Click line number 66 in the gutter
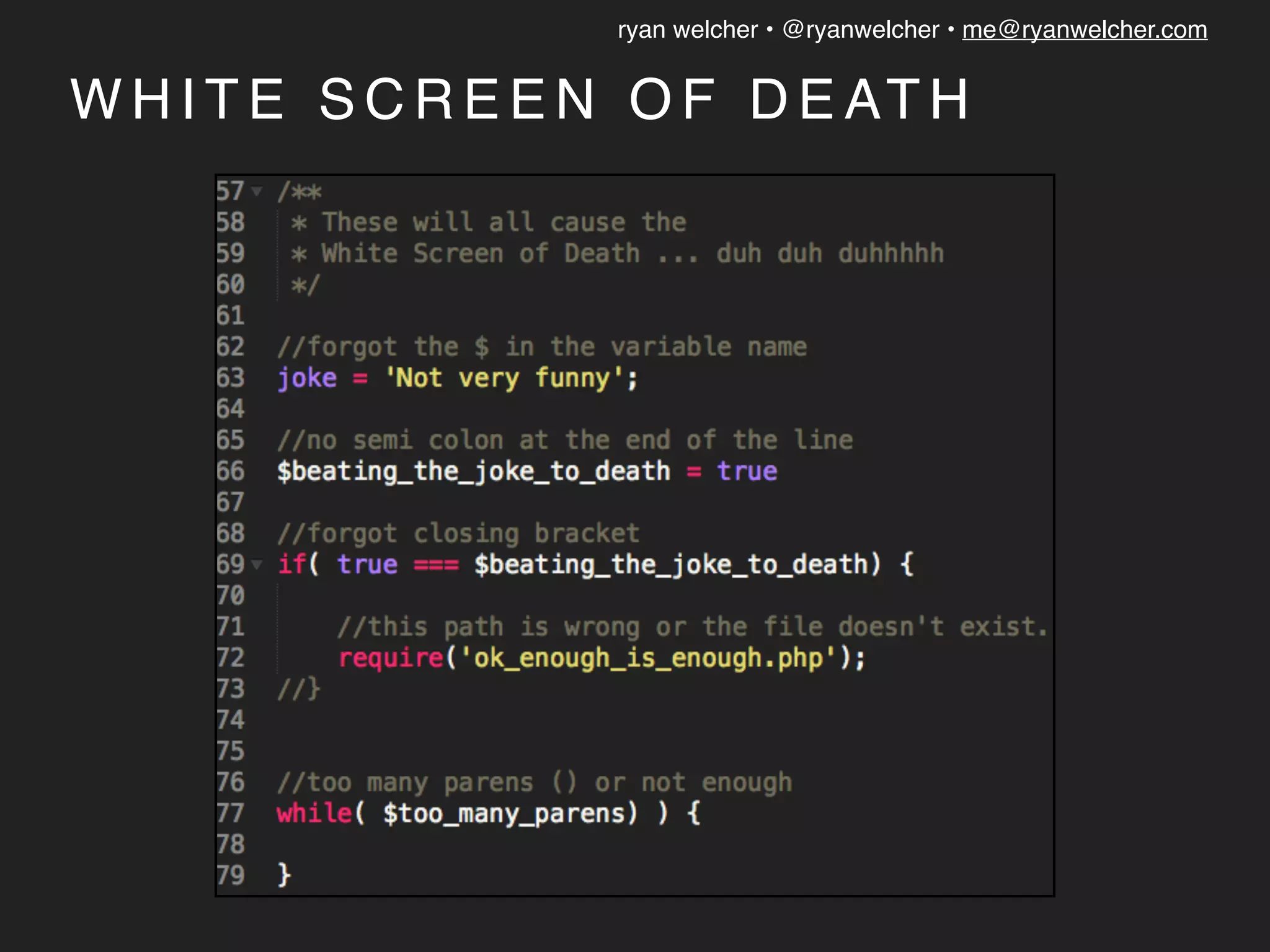This screenshot has height=952, width=1270. (x=231, y=471)
